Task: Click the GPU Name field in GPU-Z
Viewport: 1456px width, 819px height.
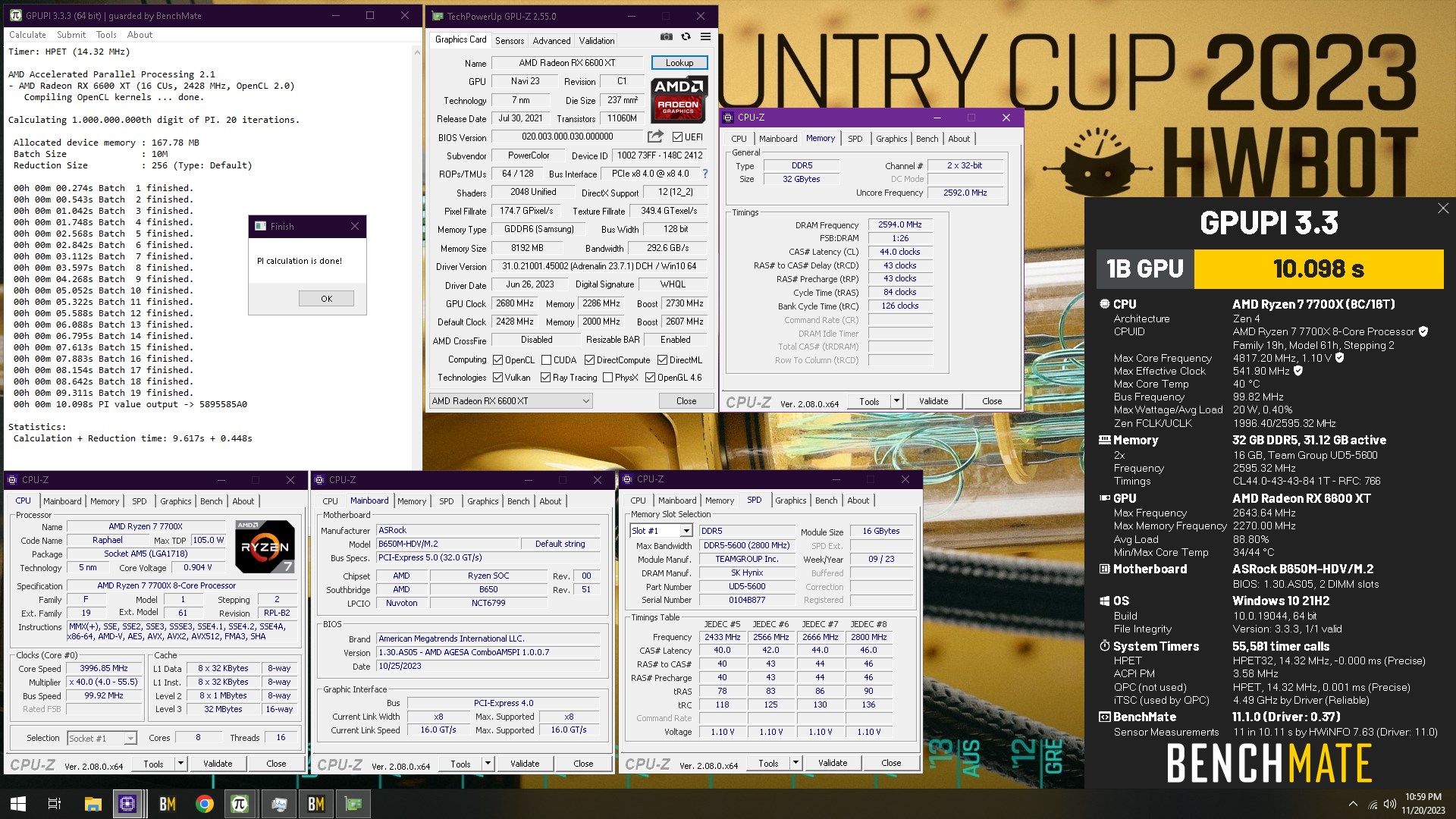Action: pyautogui.click(x=567, y=63)
